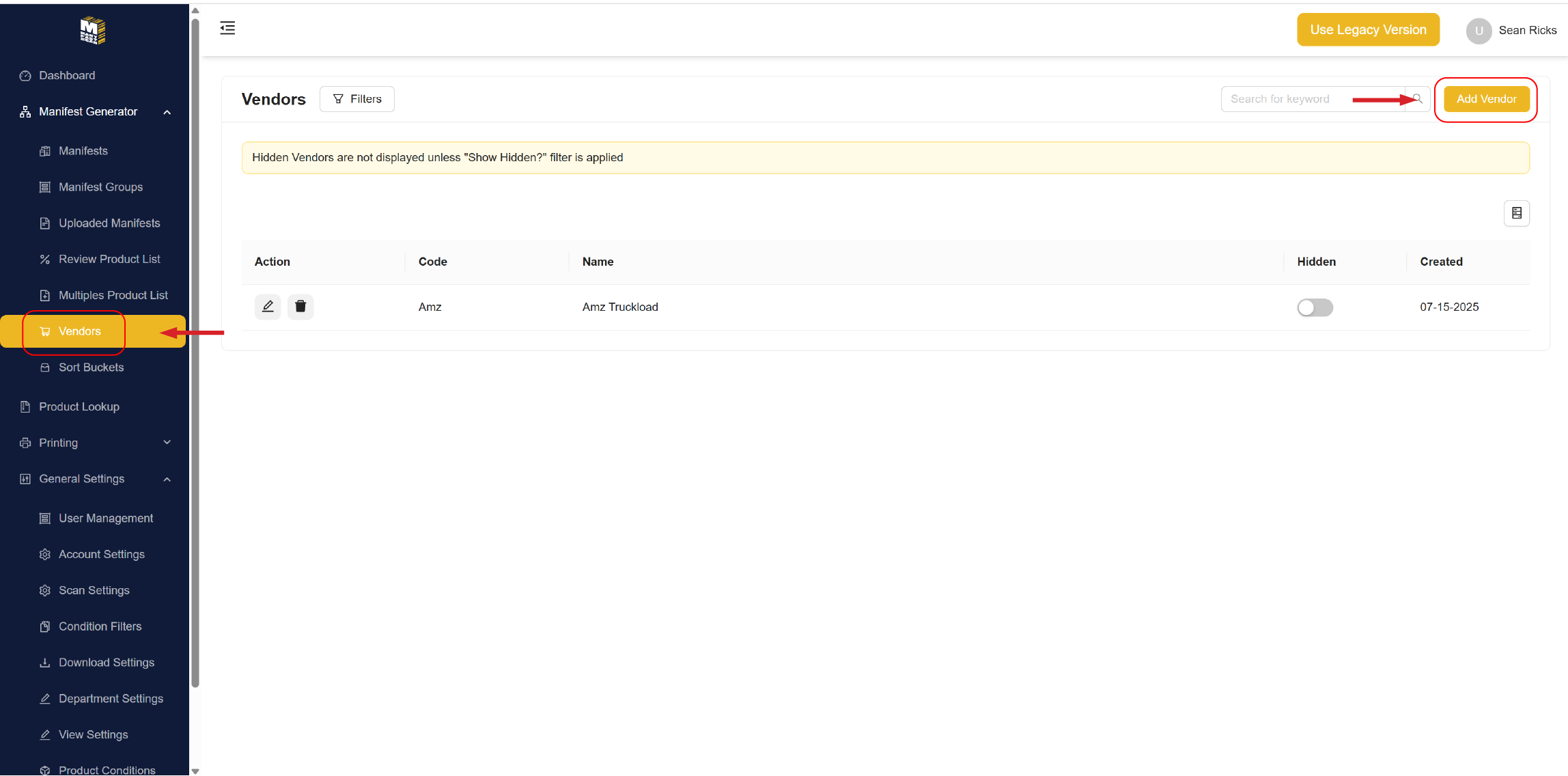The image size is (1568, 776).
Task: Open Product Lookup from the sidebar
Action: [79, 406]
